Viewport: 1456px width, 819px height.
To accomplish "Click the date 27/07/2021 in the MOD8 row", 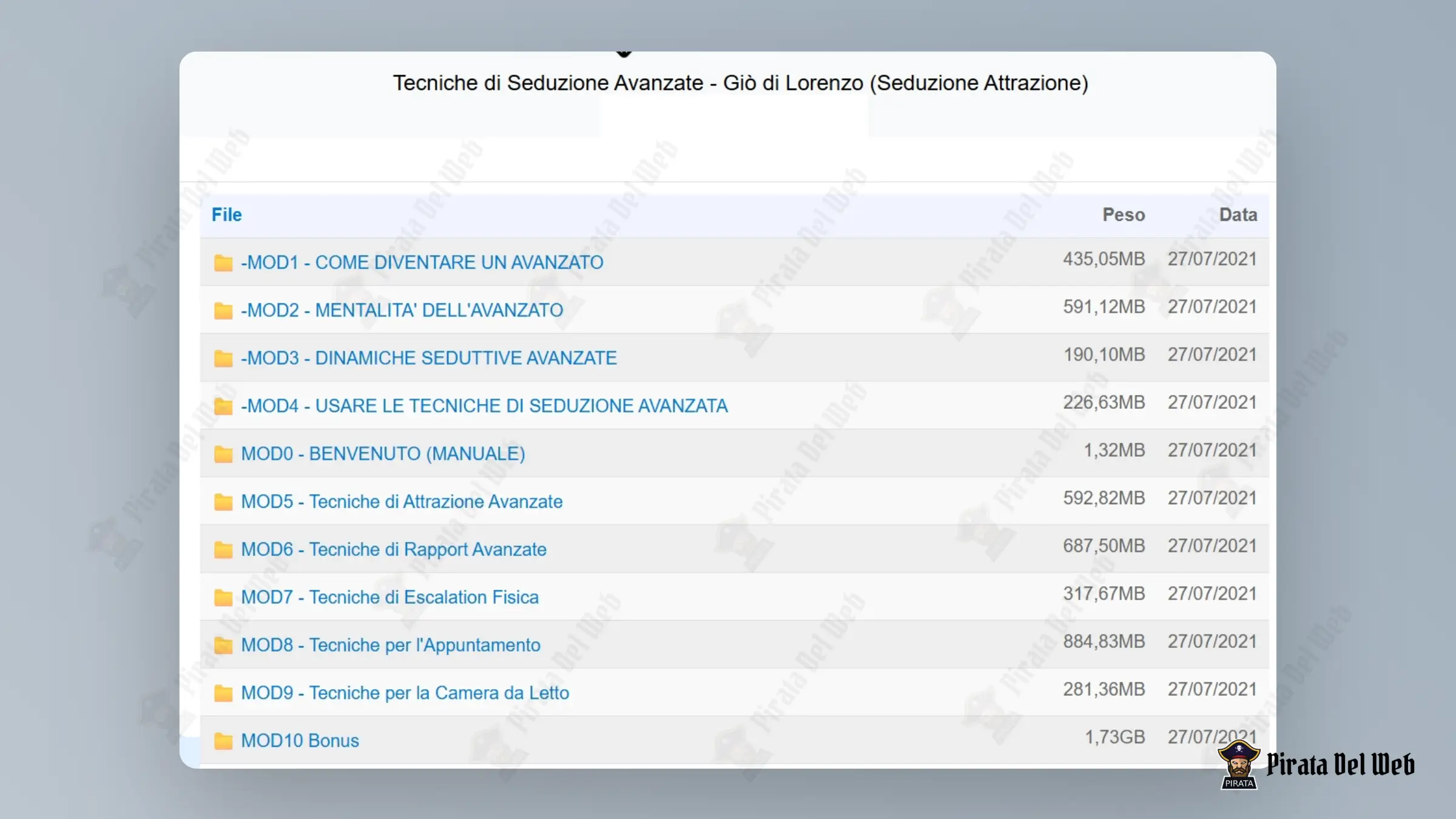I will [1212, 642].
